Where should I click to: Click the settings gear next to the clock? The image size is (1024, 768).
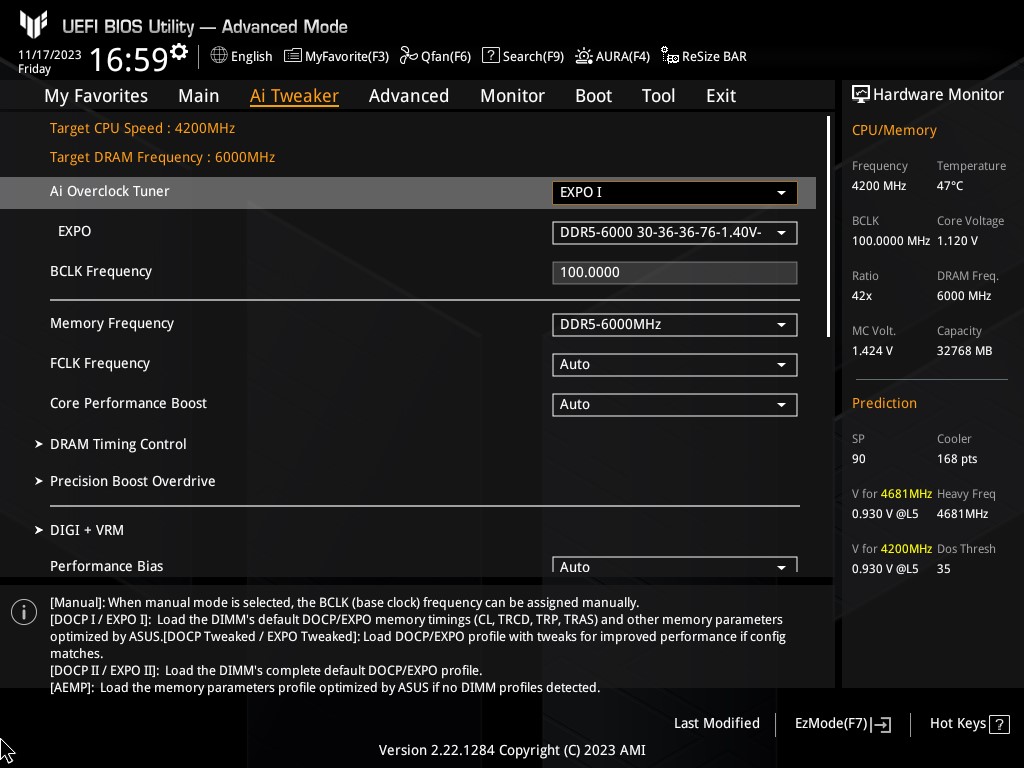point(179,52)
